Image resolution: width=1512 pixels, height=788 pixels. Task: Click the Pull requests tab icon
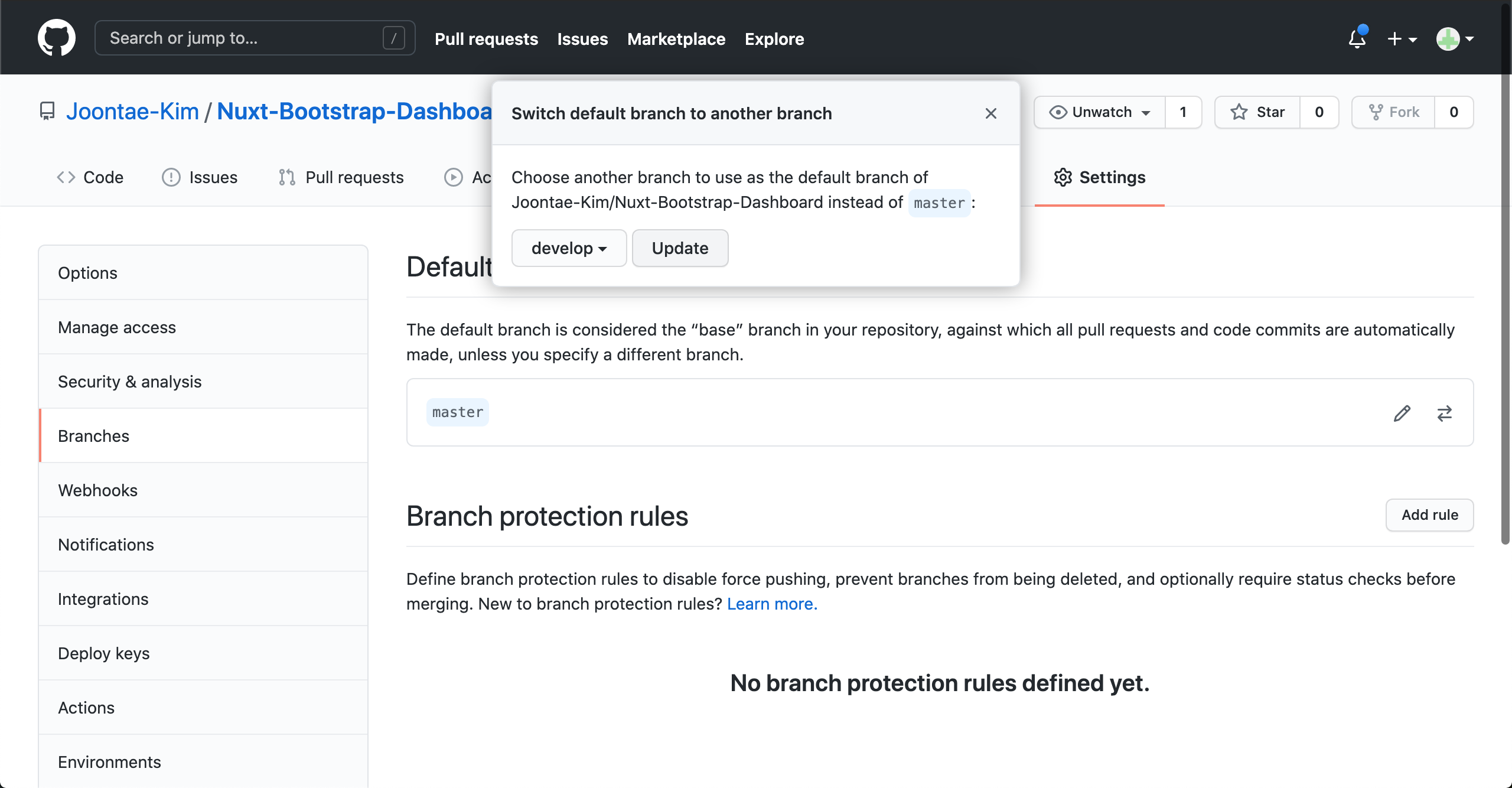pos(285,178)
